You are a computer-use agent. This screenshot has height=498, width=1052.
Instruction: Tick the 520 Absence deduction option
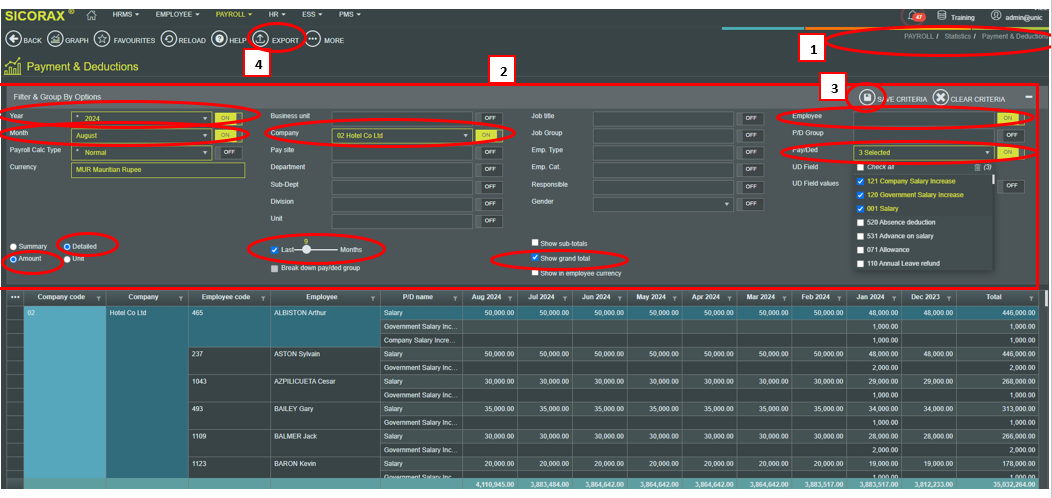click(861, 222)
